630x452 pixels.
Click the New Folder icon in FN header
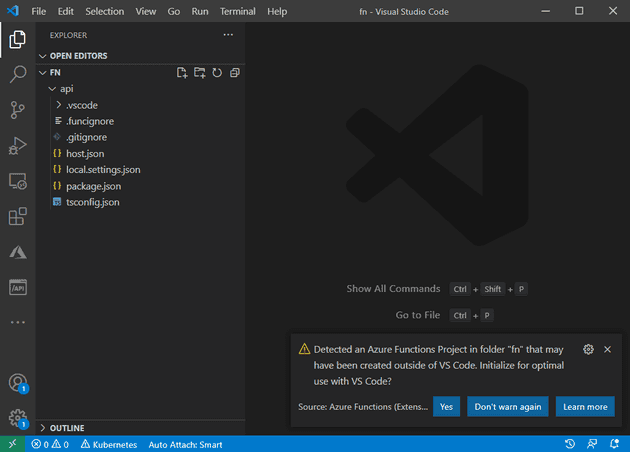click(x=200, y=73)
